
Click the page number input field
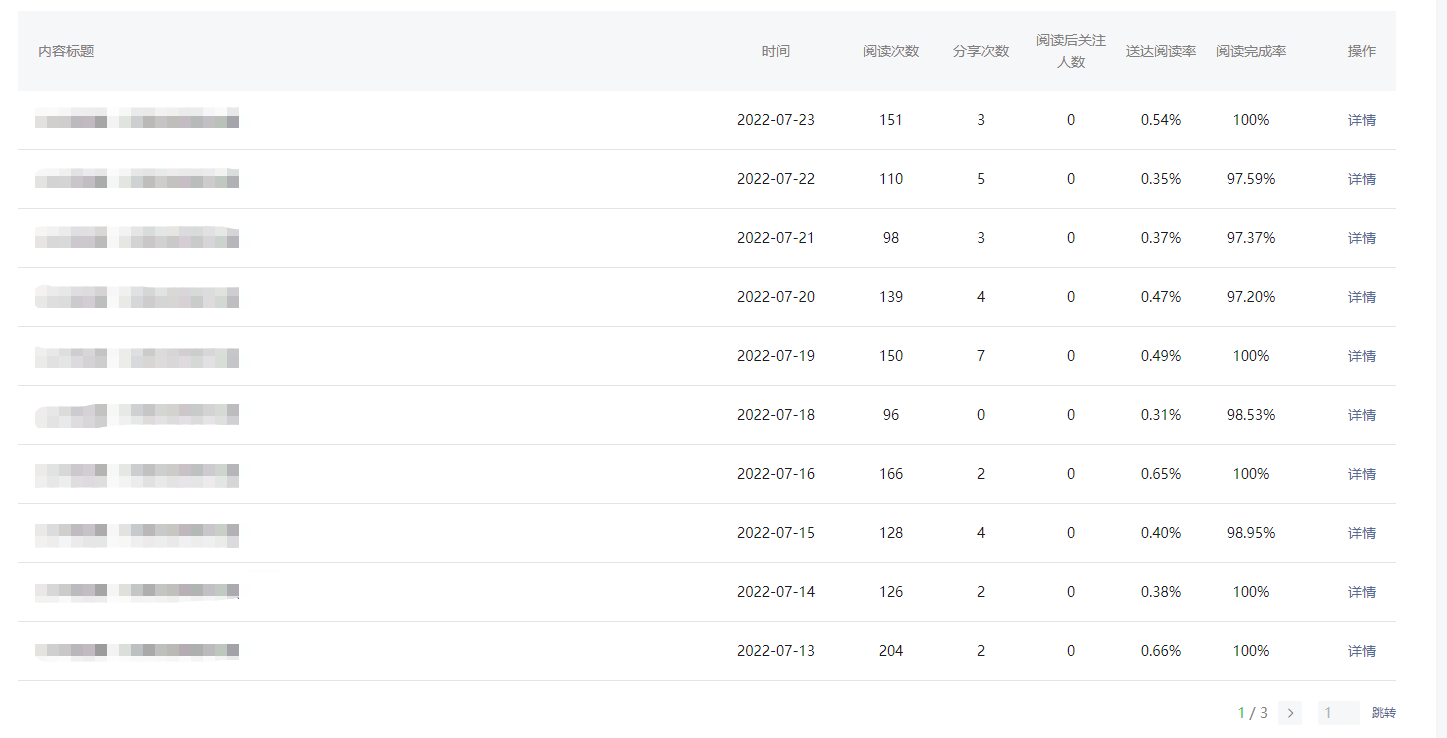[x=1339, y=713]
